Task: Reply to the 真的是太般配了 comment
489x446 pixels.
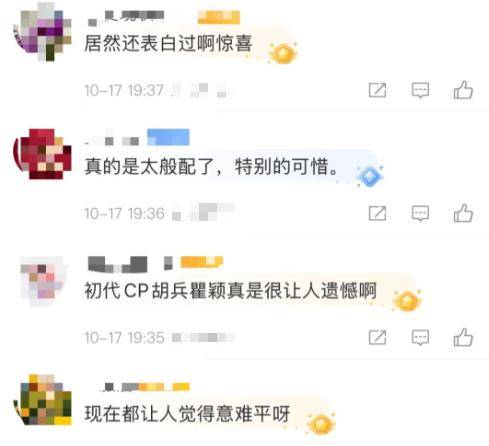Action: click(420, 213)
